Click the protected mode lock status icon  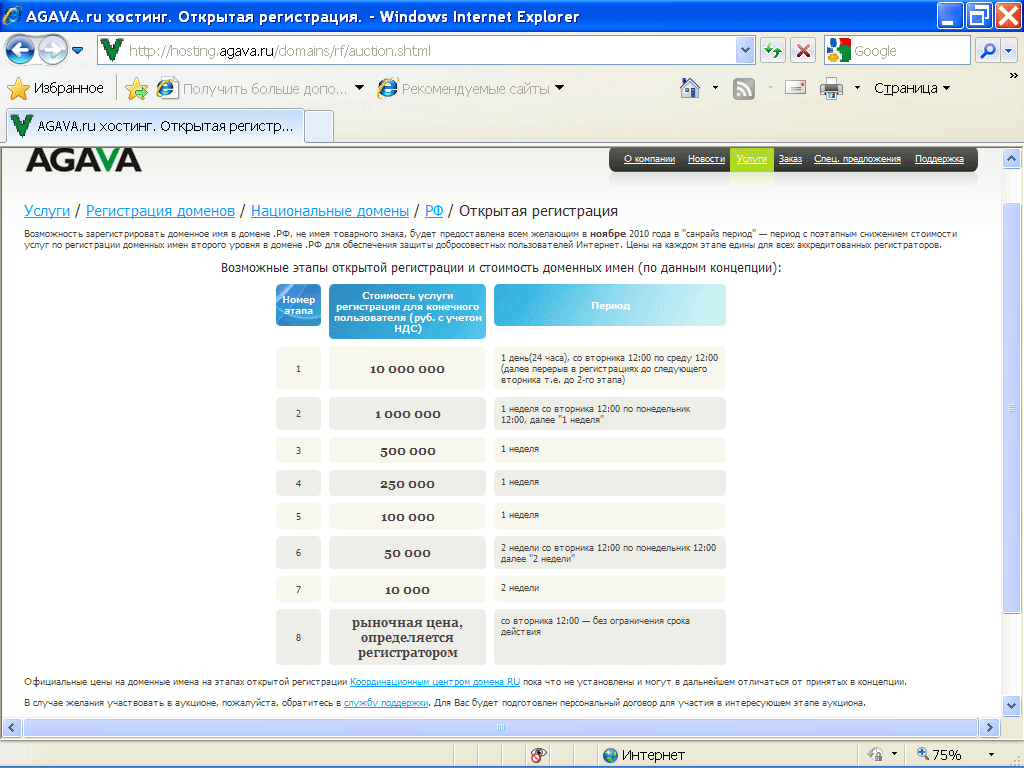pyautogui.click(x=876, y=755)
